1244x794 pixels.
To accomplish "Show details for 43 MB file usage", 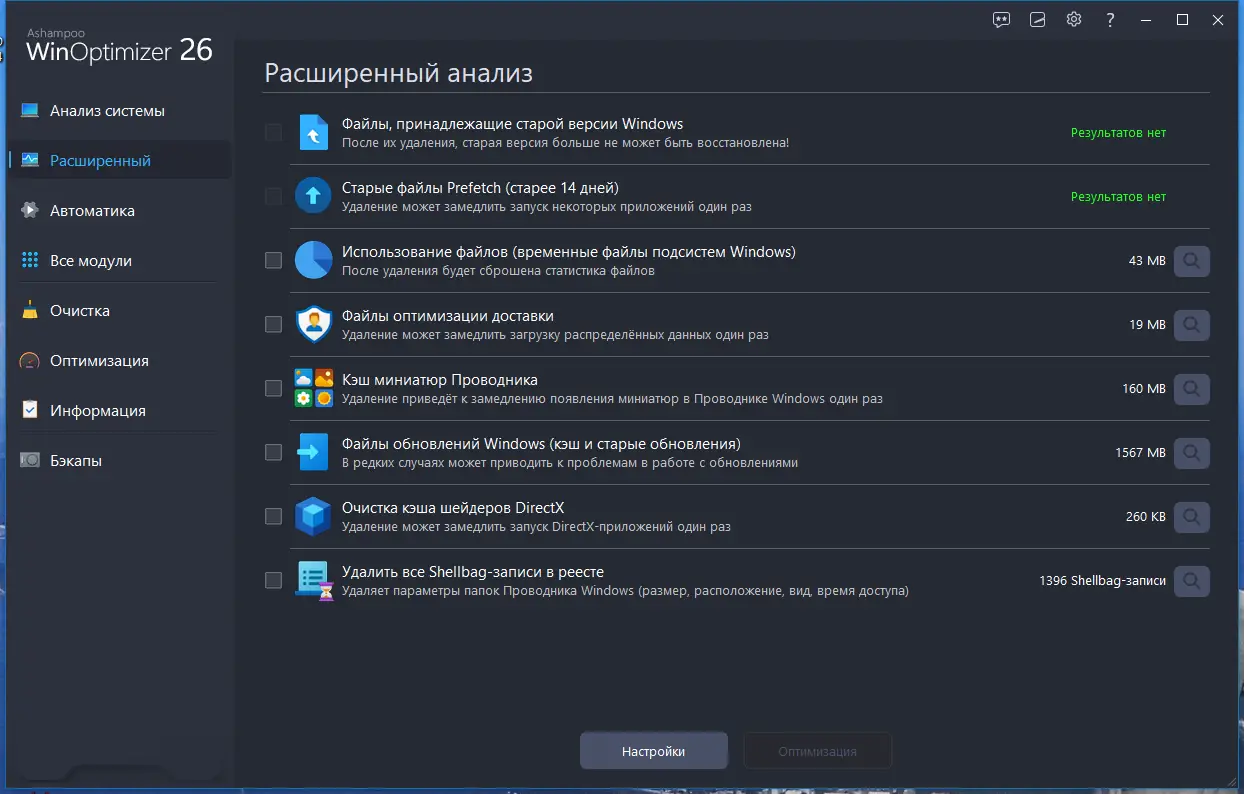I will tap(1191, 261).
